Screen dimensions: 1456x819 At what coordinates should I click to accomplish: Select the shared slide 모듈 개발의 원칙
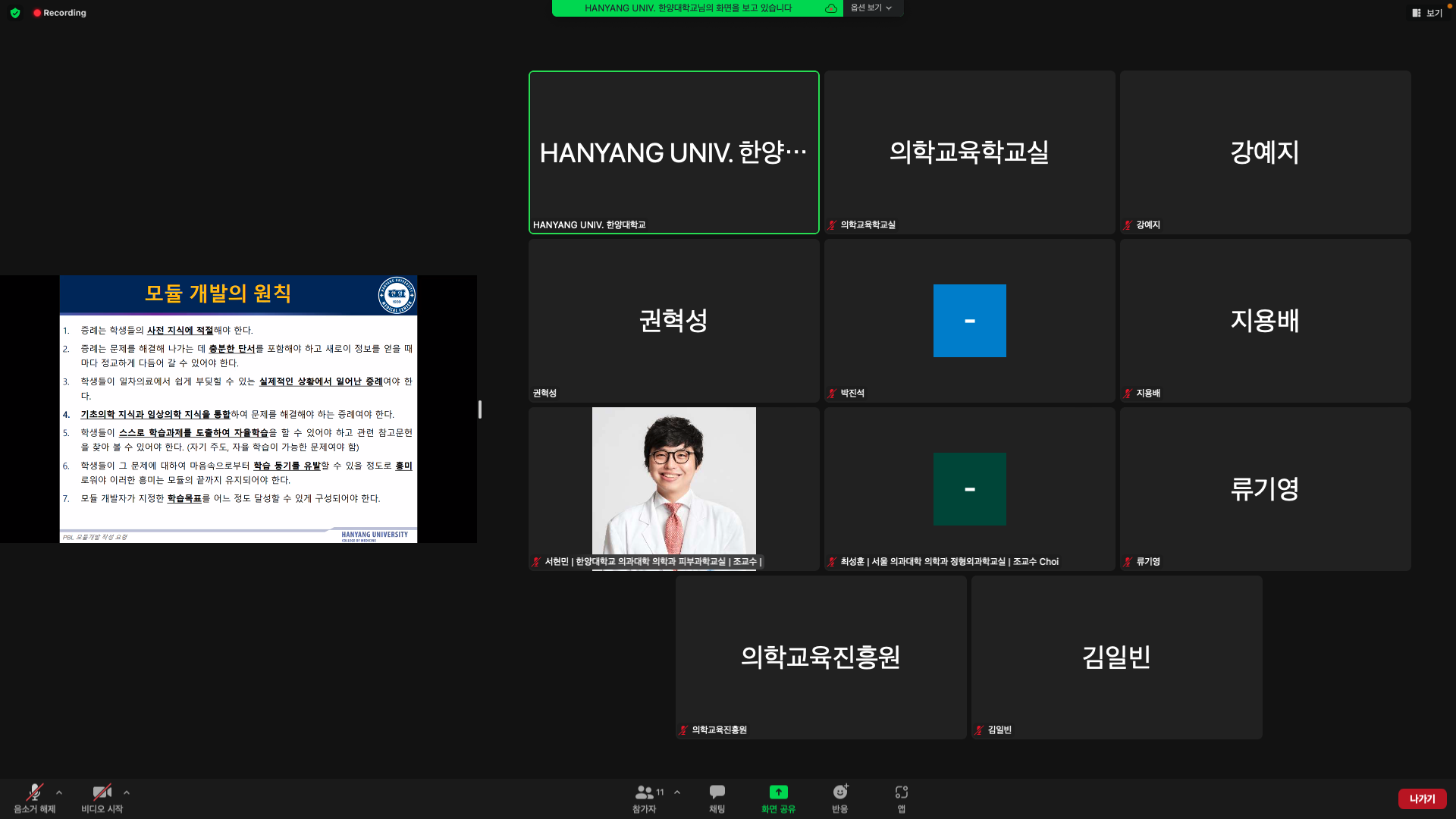point(238,409)
